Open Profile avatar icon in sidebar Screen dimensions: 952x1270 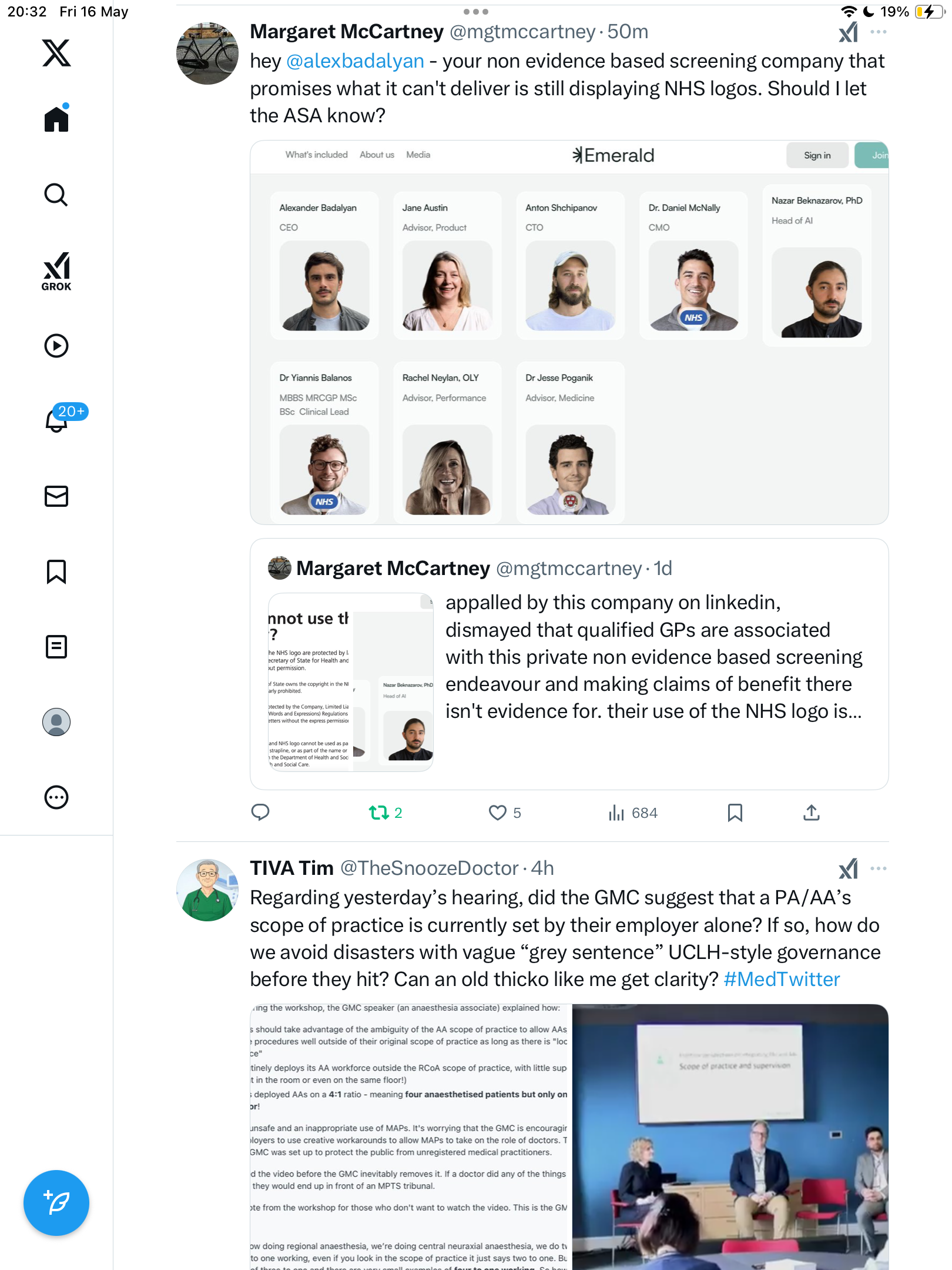click(56, 722)
